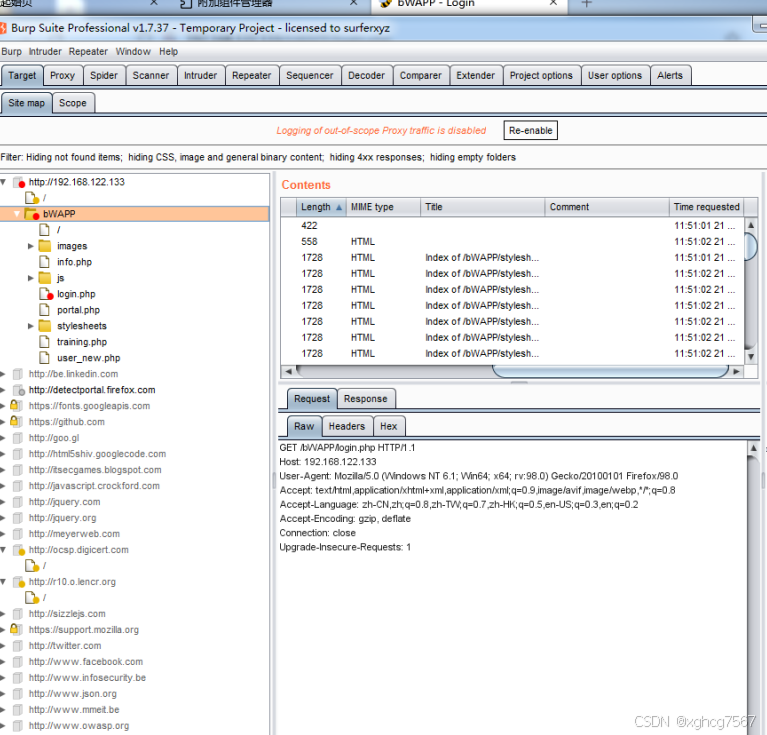Click the 192.168.122.133 host icon
The height and width of the screenshot is (735, 767).
(19, 182)
